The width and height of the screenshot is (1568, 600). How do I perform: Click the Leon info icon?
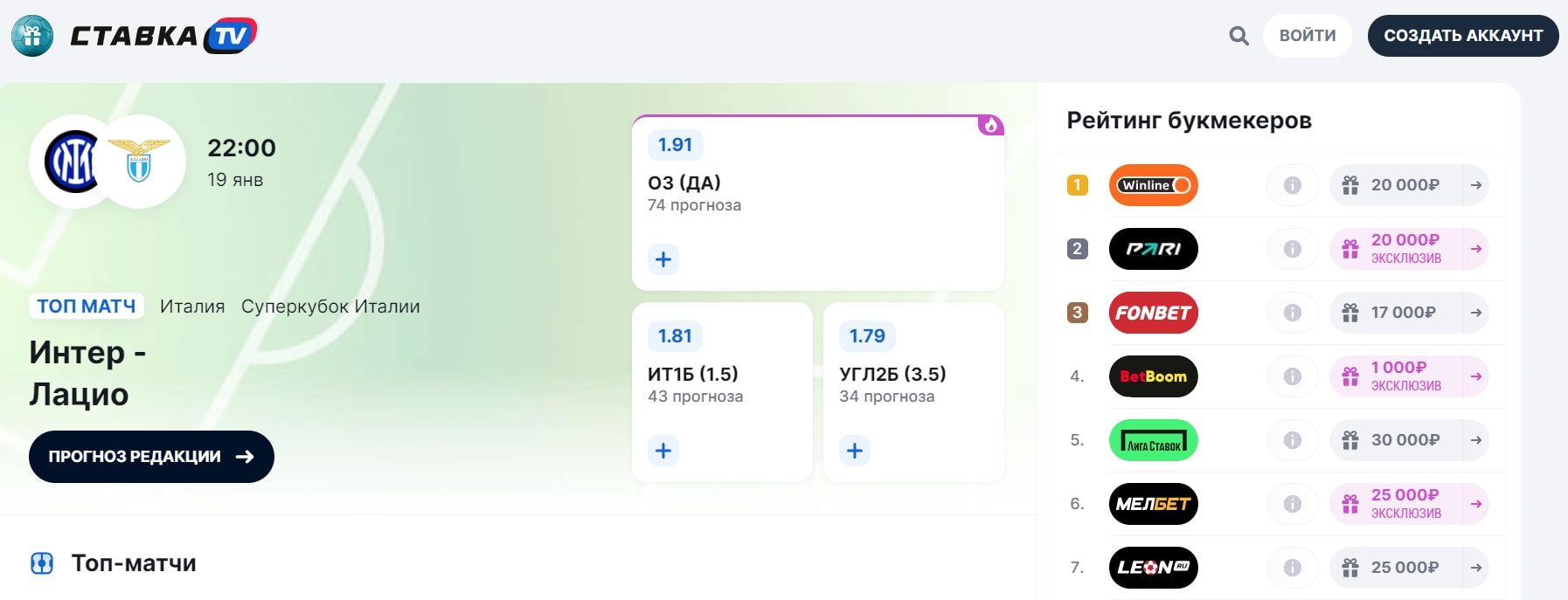(x=1292, y=568)
